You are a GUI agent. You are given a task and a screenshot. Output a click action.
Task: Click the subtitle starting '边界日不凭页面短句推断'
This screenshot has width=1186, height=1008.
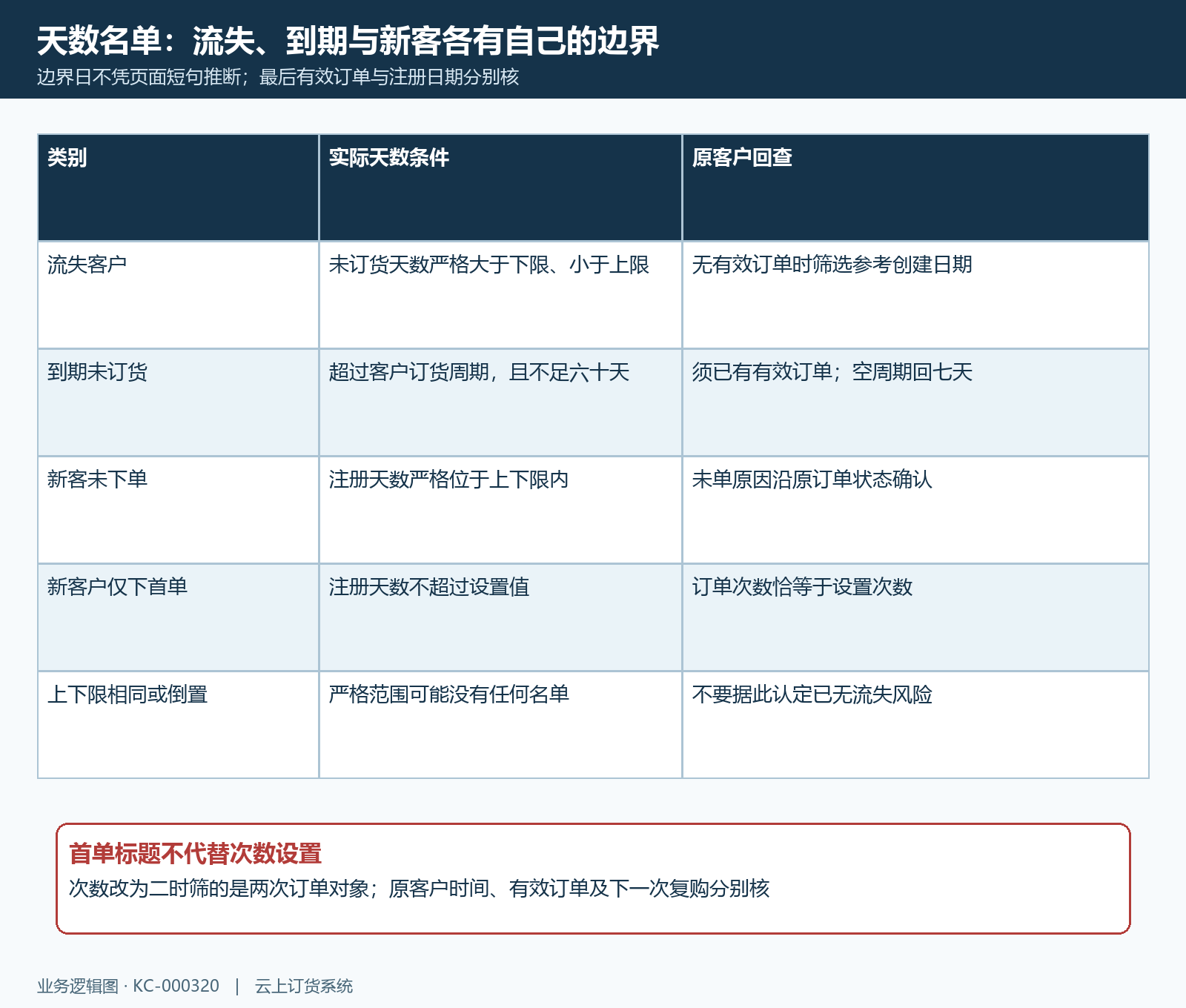tap(278, 77)
